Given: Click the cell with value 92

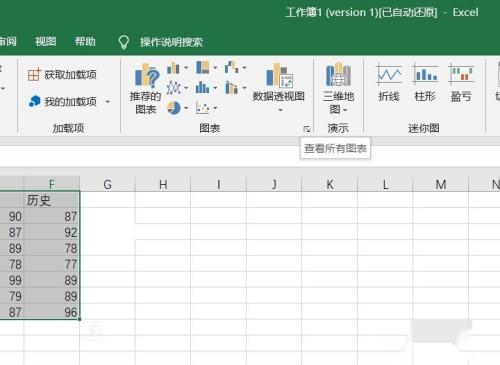Looking at the screenshot, I should [52, 232].
